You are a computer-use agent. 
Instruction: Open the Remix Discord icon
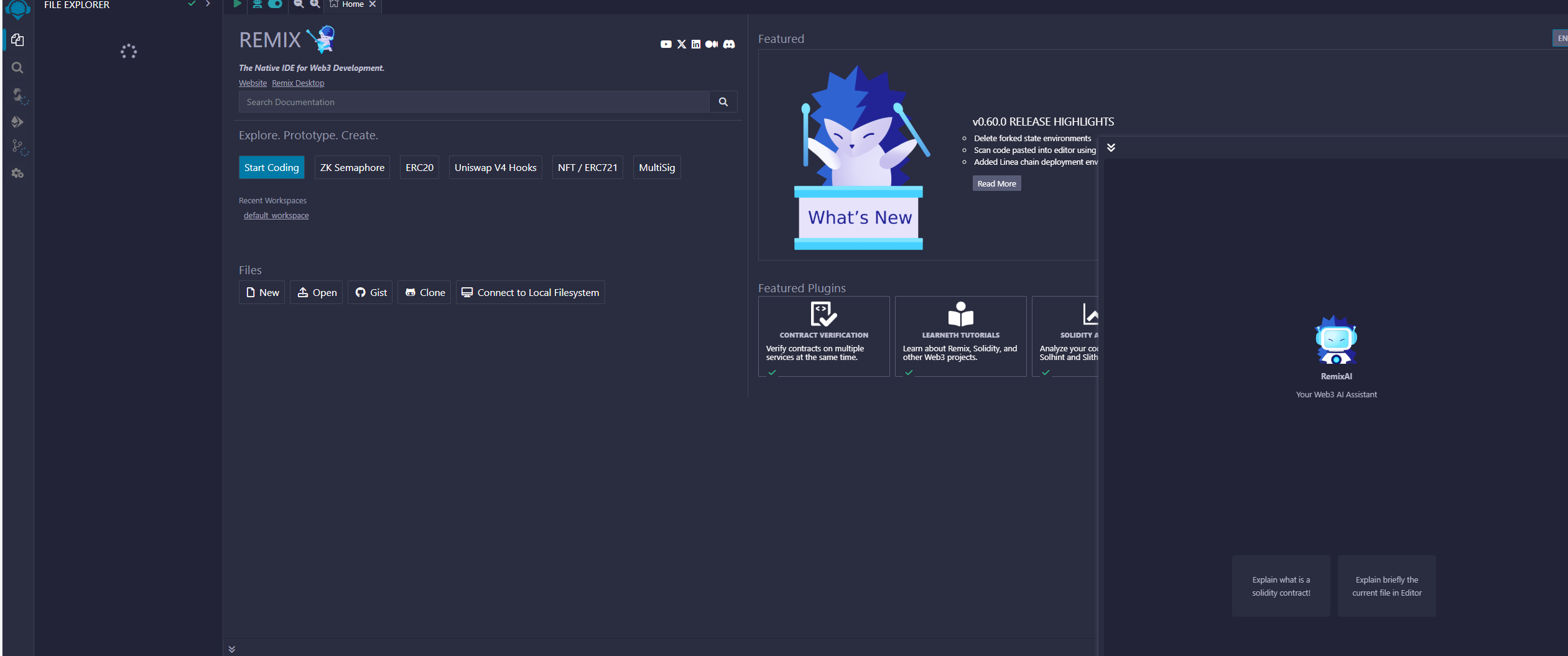click(729, 44)
